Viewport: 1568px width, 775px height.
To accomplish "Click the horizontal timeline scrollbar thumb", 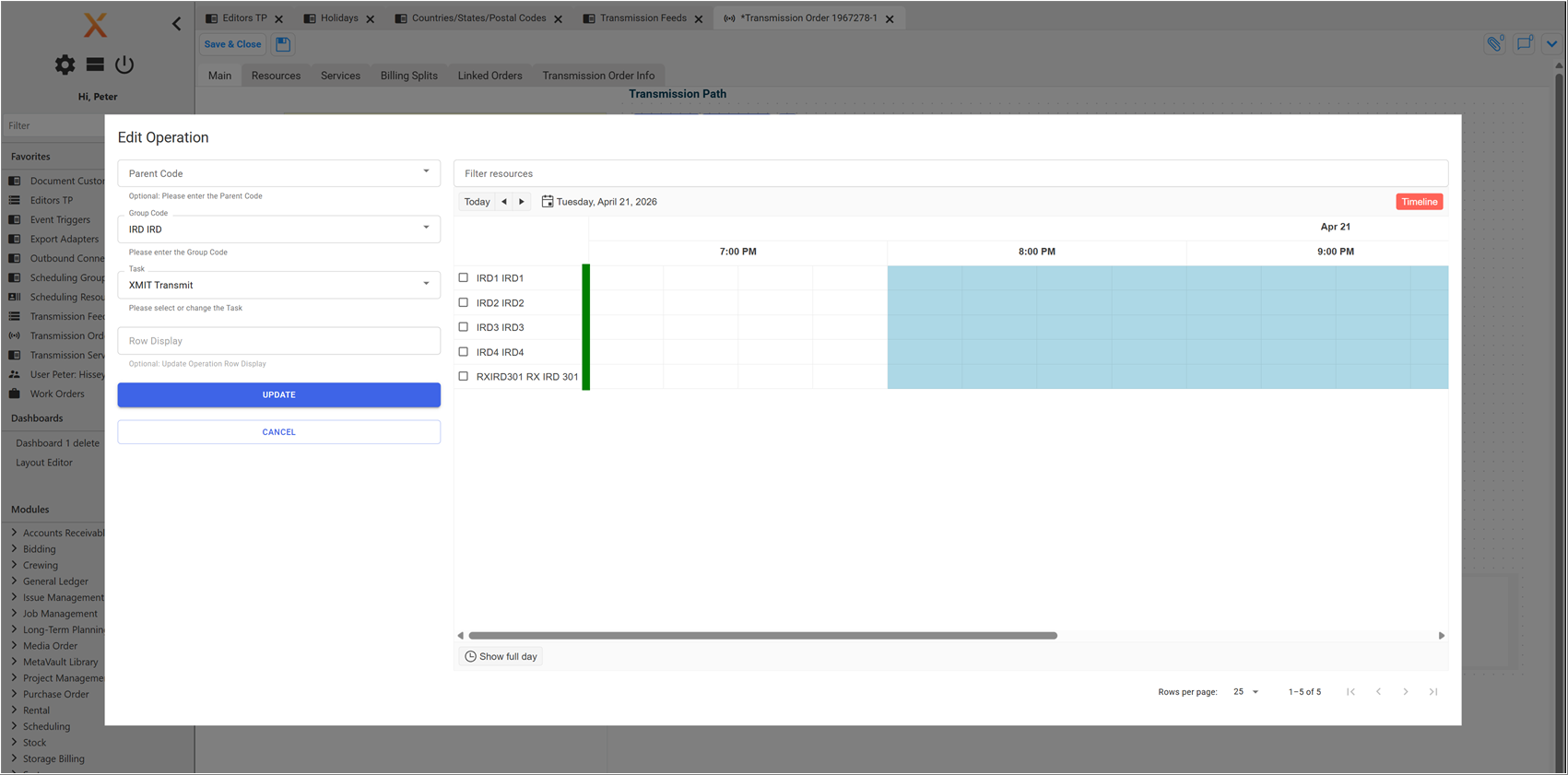I will 762,636.
